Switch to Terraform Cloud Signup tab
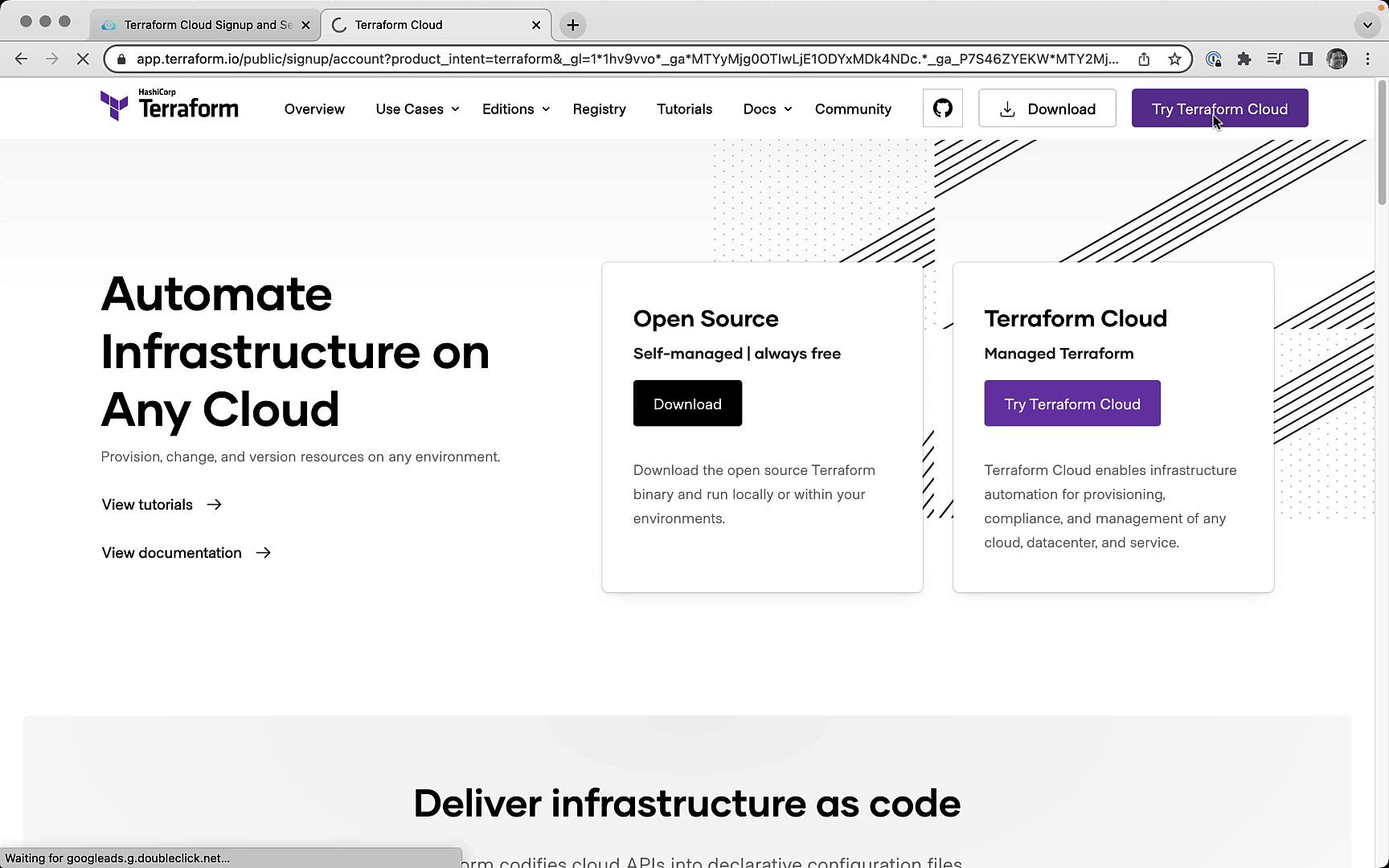This screenshot has height=868, width=1389. pos(206,25)
